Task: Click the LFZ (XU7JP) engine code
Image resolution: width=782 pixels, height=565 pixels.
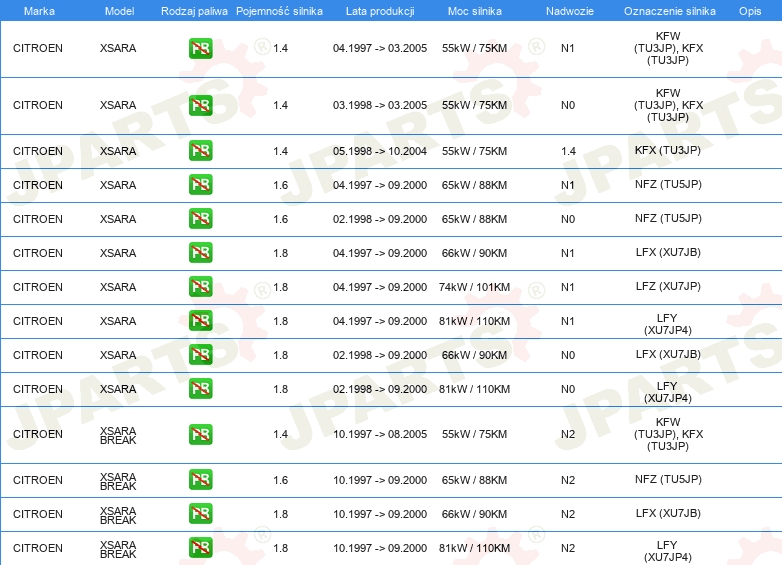Action: coord(668,286)
